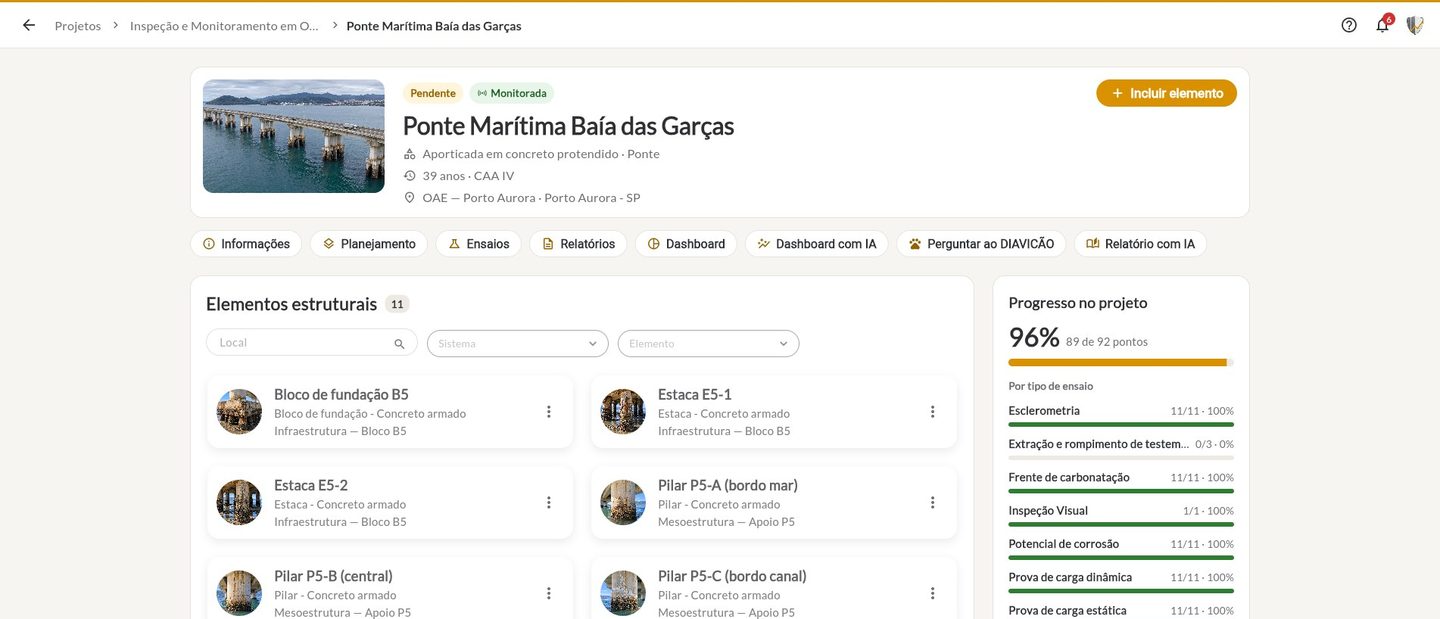
Task: Click the search magnifier in Local field
Action: (399, 343)
